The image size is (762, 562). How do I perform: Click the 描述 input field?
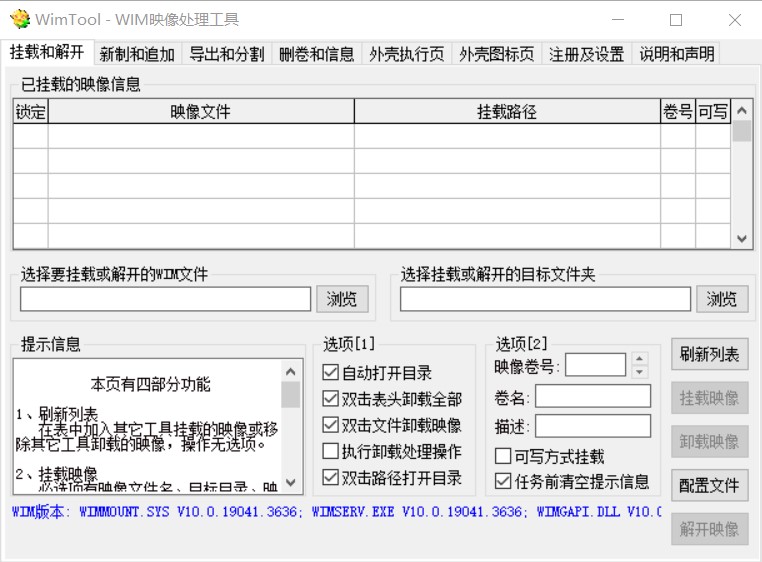[593, 426]
